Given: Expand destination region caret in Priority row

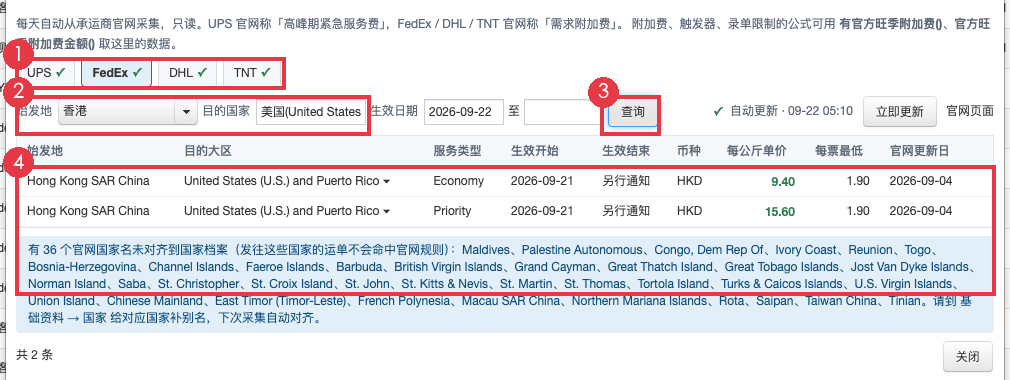Looking at the screenshot, I should 386,211.
